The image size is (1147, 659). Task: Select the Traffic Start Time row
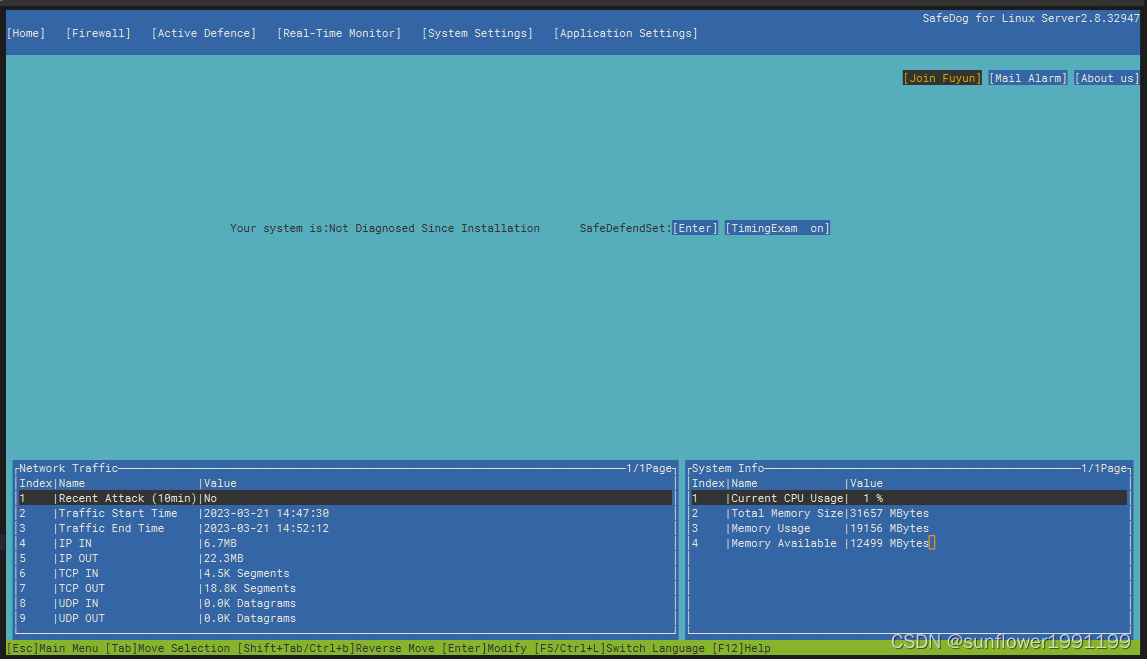pyautogui.click(x=345, y=513)
